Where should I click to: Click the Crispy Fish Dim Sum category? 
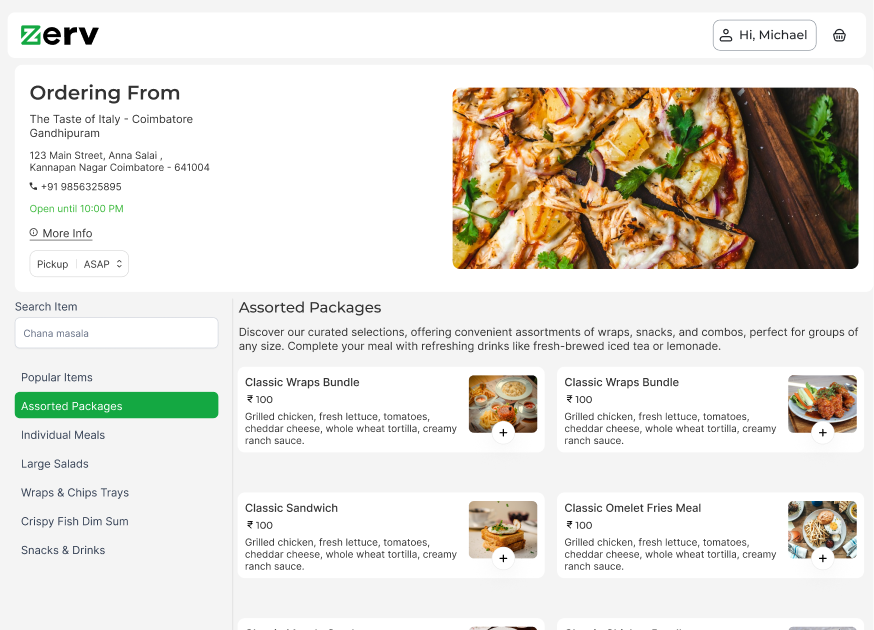73,521
